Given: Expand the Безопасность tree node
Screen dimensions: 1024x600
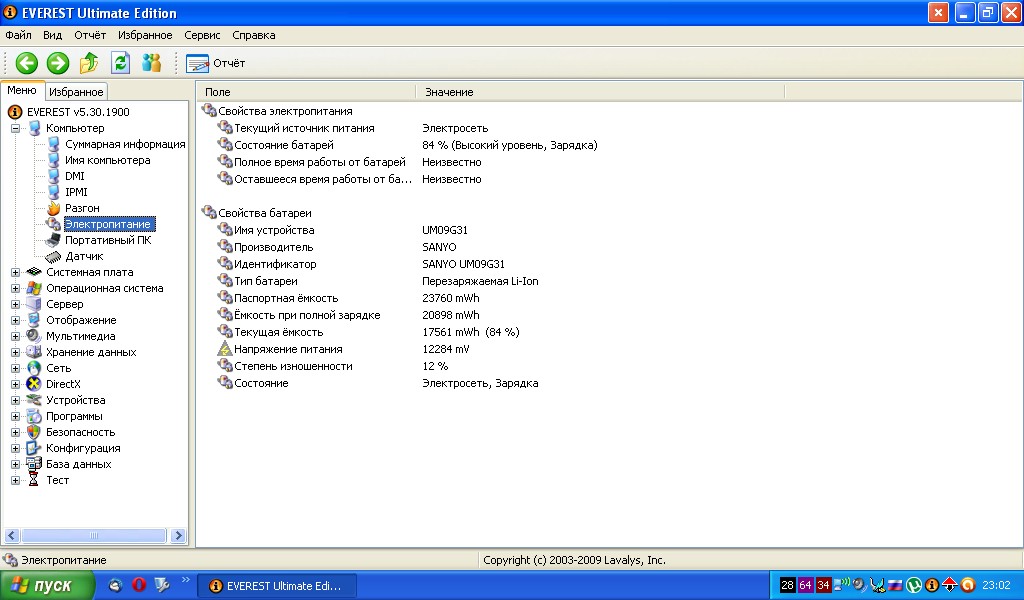Looking at the screenshot, I should pyautogui.click(x=16, y=432).
